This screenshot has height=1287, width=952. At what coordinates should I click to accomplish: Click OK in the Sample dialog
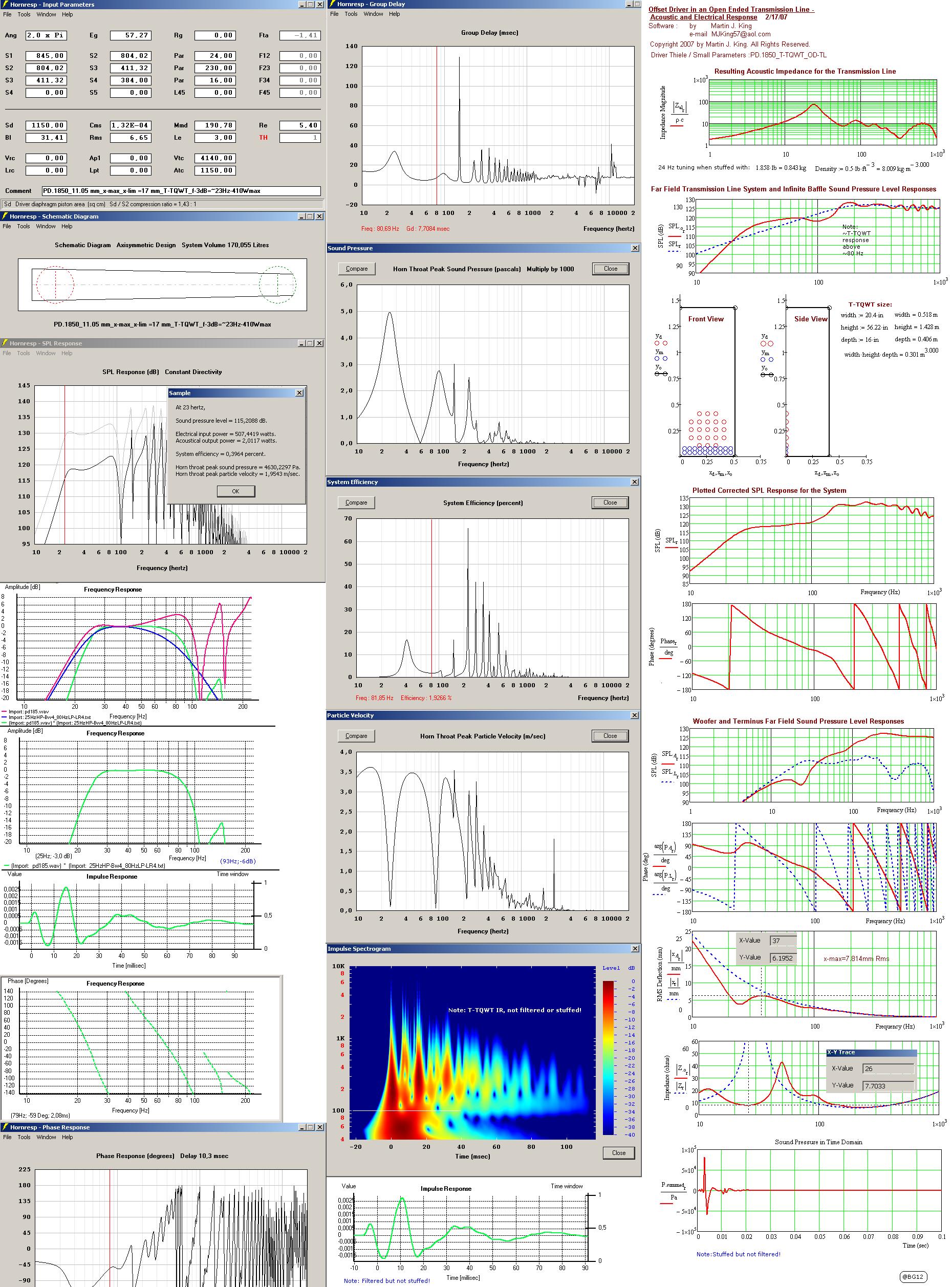(x=235, y=491)
